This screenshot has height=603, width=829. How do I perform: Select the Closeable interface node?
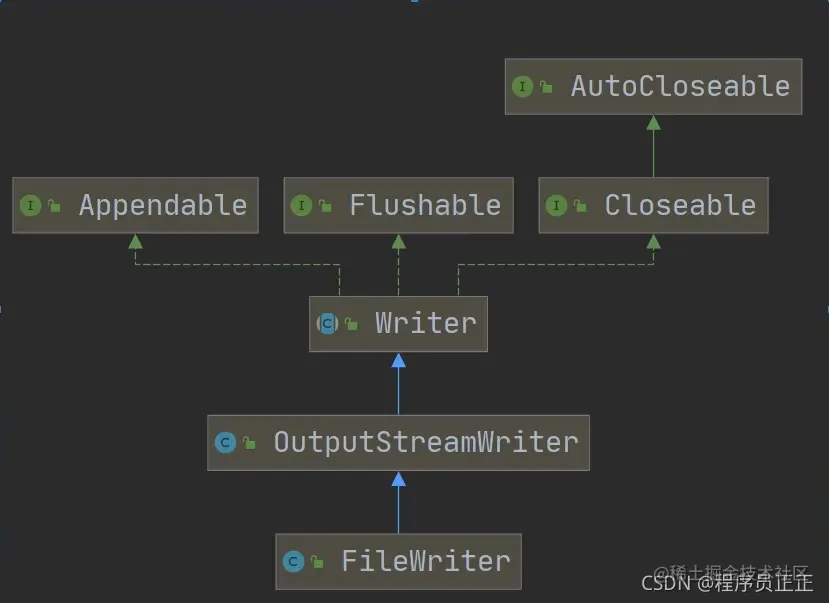click(653, 205)
